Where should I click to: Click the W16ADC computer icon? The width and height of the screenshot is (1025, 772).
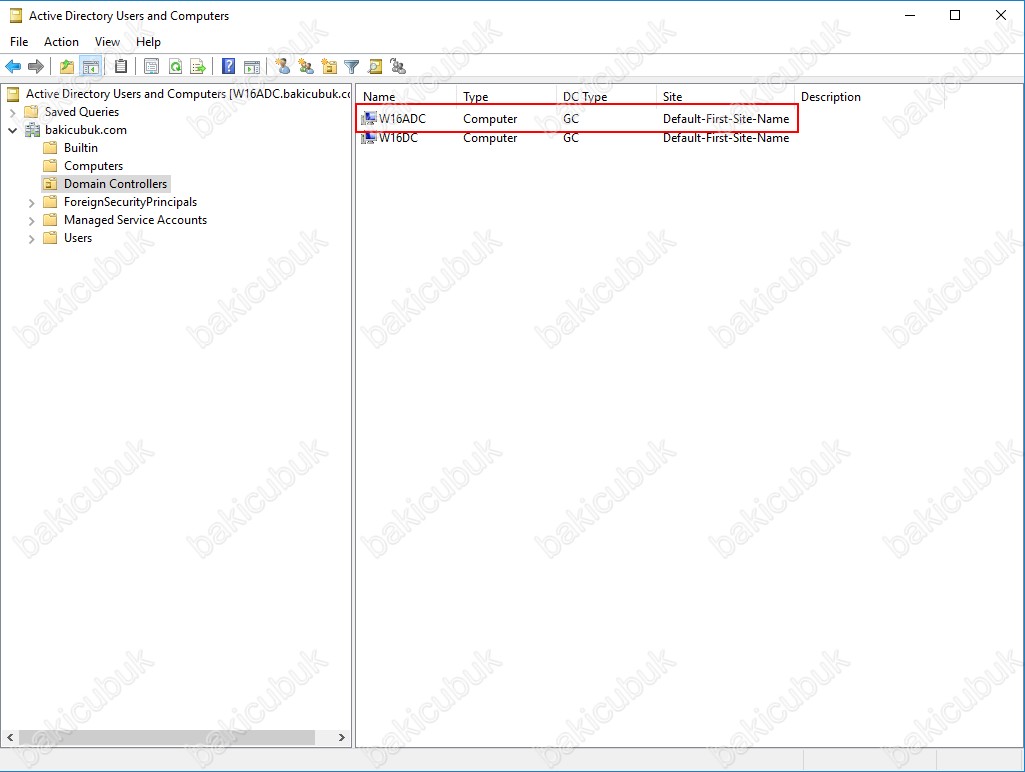369,118
